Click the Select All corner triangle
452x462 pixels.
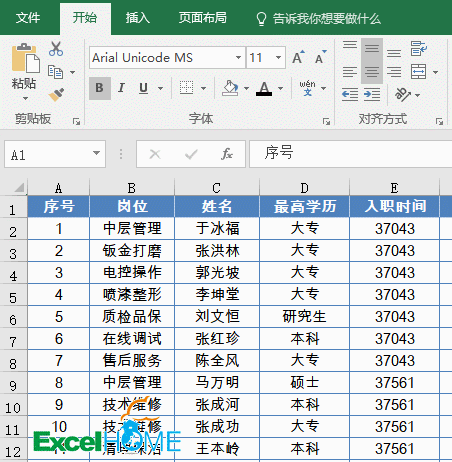(x=19, y=187)
